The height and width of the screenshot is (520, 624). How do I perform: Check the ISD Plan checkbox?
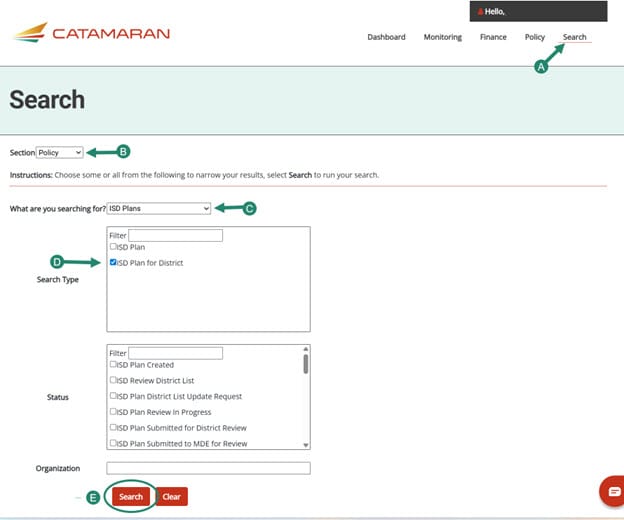coord(113,247)
